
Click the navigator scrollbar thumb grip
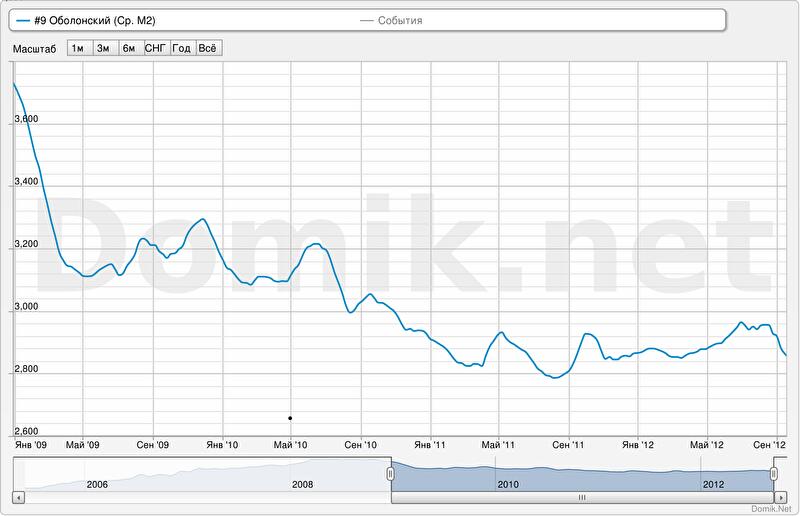click(x=582, y=496)
